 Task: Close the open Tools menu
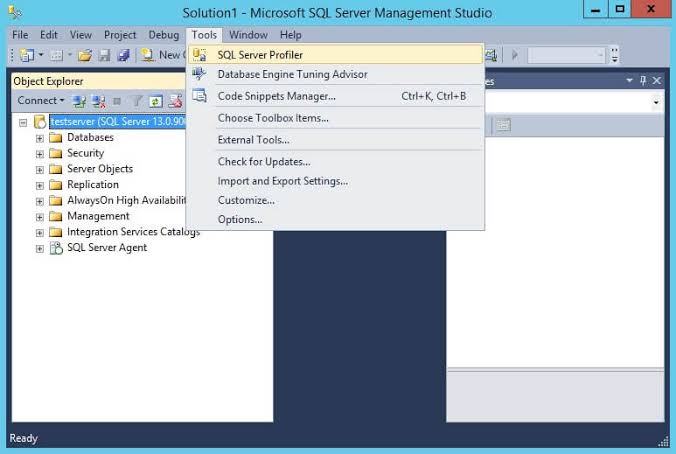(x=204, y=35)
